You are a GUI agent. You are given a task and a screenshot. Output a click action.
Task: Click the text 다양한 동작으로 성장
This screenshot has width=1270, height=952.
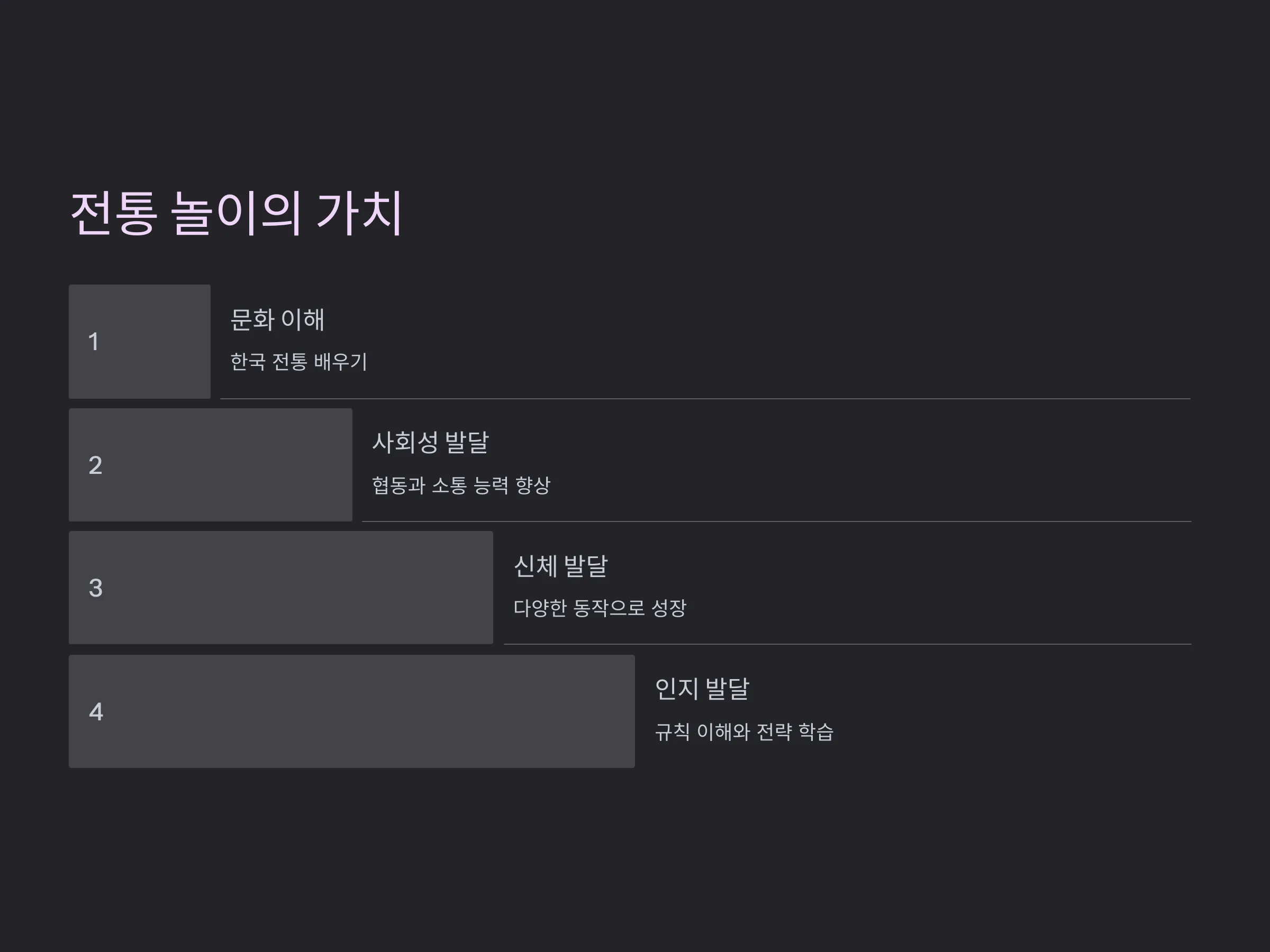(x=600, y=608)
